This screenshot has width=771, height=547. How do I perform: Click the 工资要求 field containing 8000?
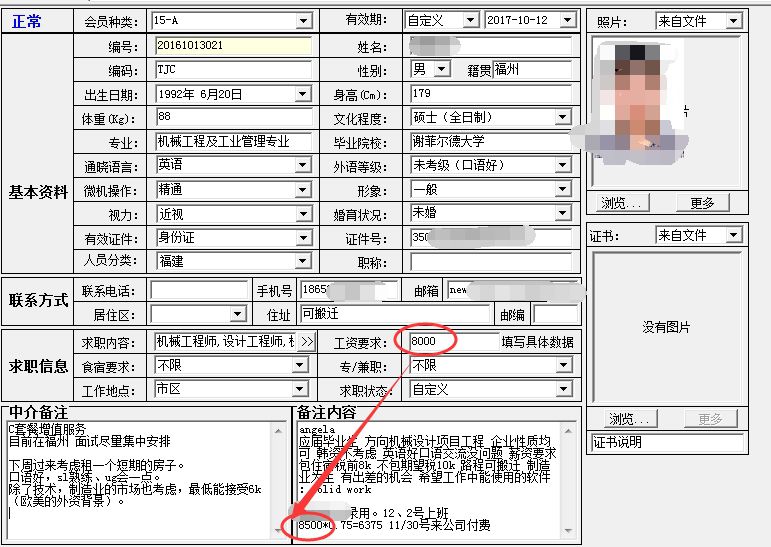click(453, 341)
